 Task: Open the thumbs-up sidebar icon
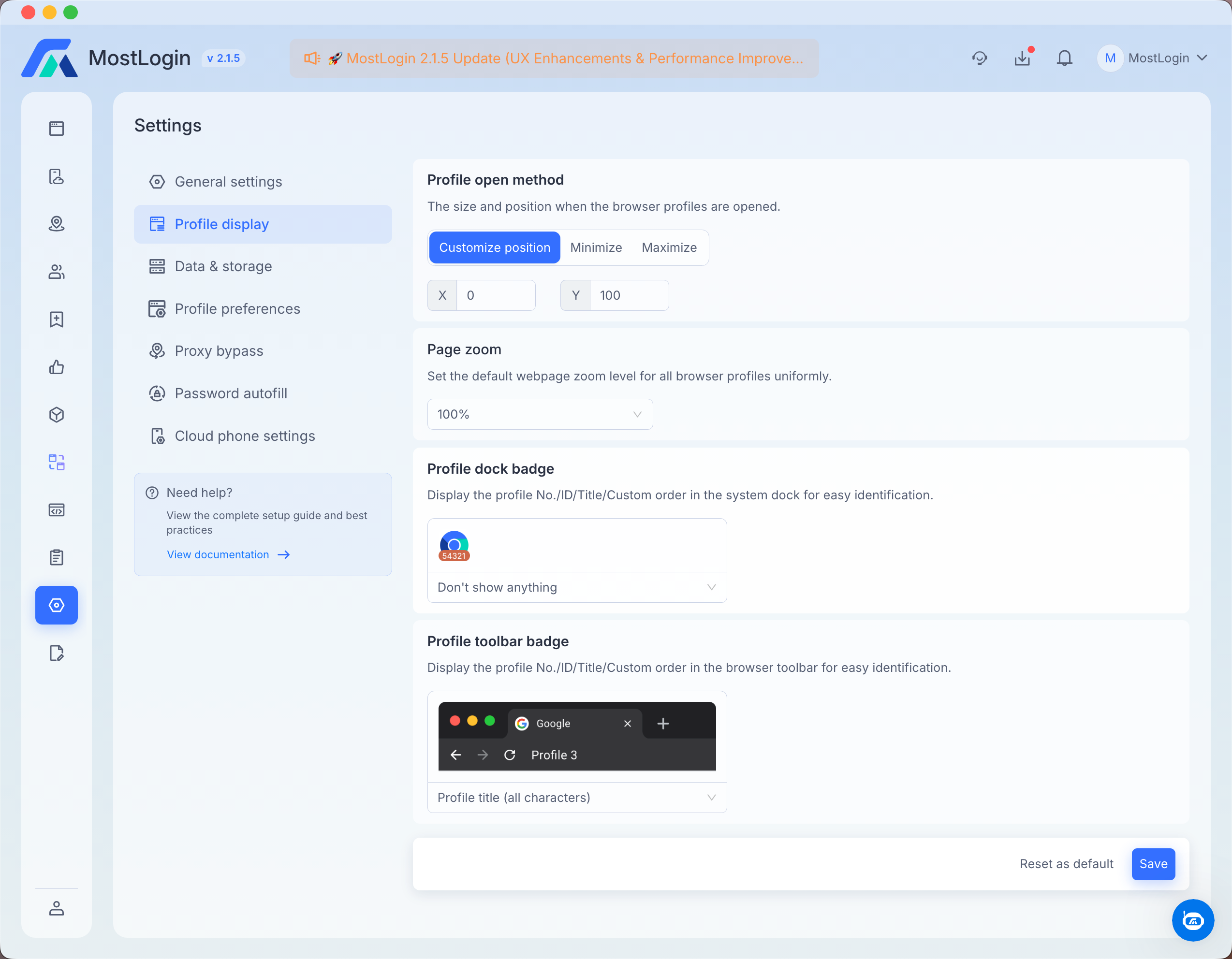[x=57, y=367]
